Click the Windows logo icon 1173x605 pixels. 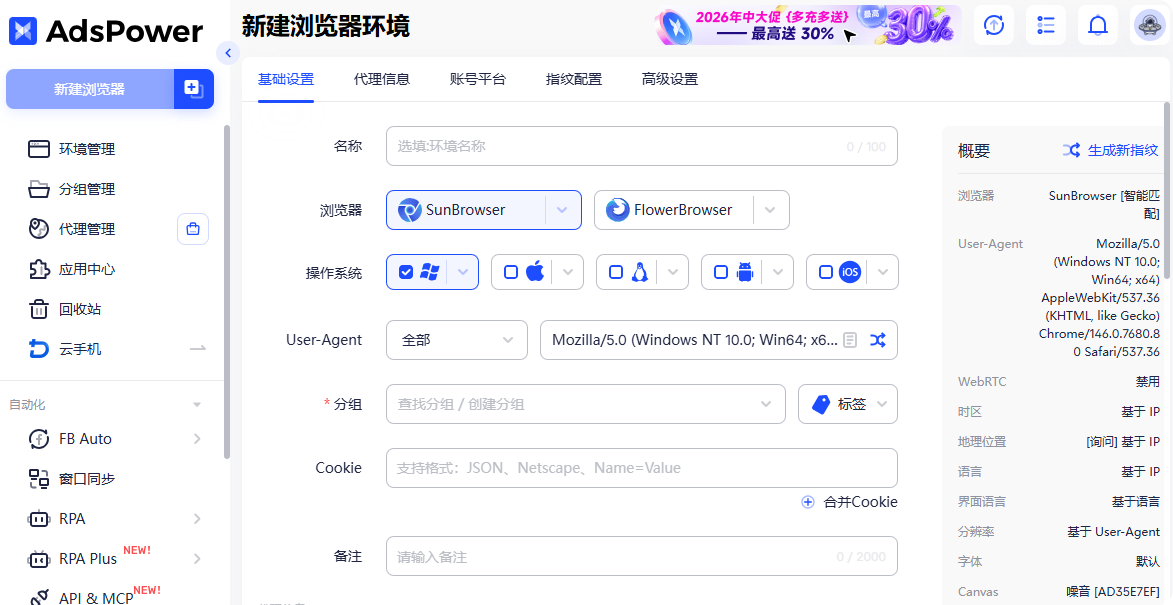click(429, 272)
